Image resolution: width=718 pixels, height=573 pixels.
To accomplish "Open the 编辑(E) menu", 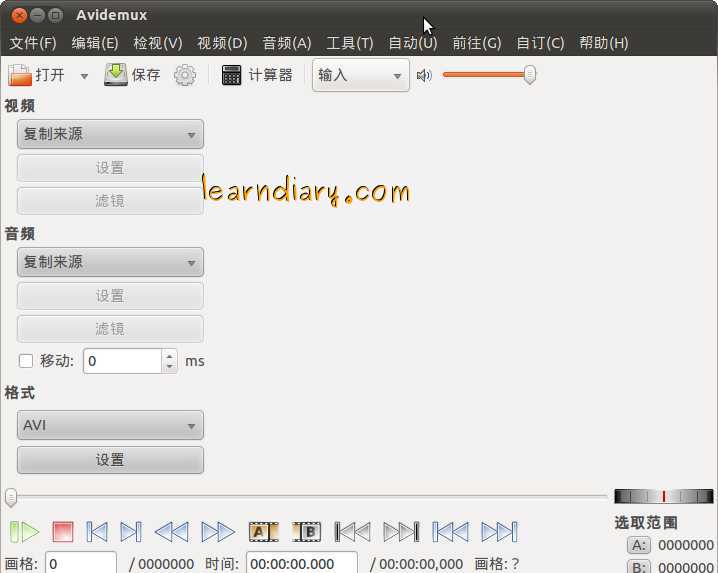I will 95,43.
